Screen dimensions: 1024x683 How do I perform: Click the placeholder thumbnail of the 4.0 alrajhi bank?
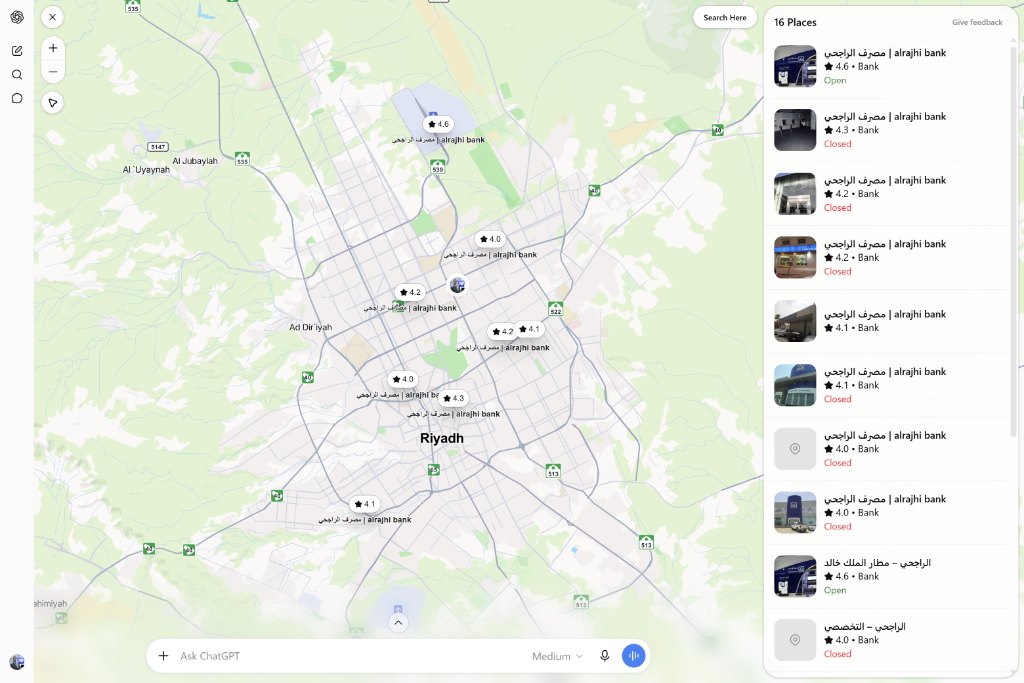tap(795, 449)
